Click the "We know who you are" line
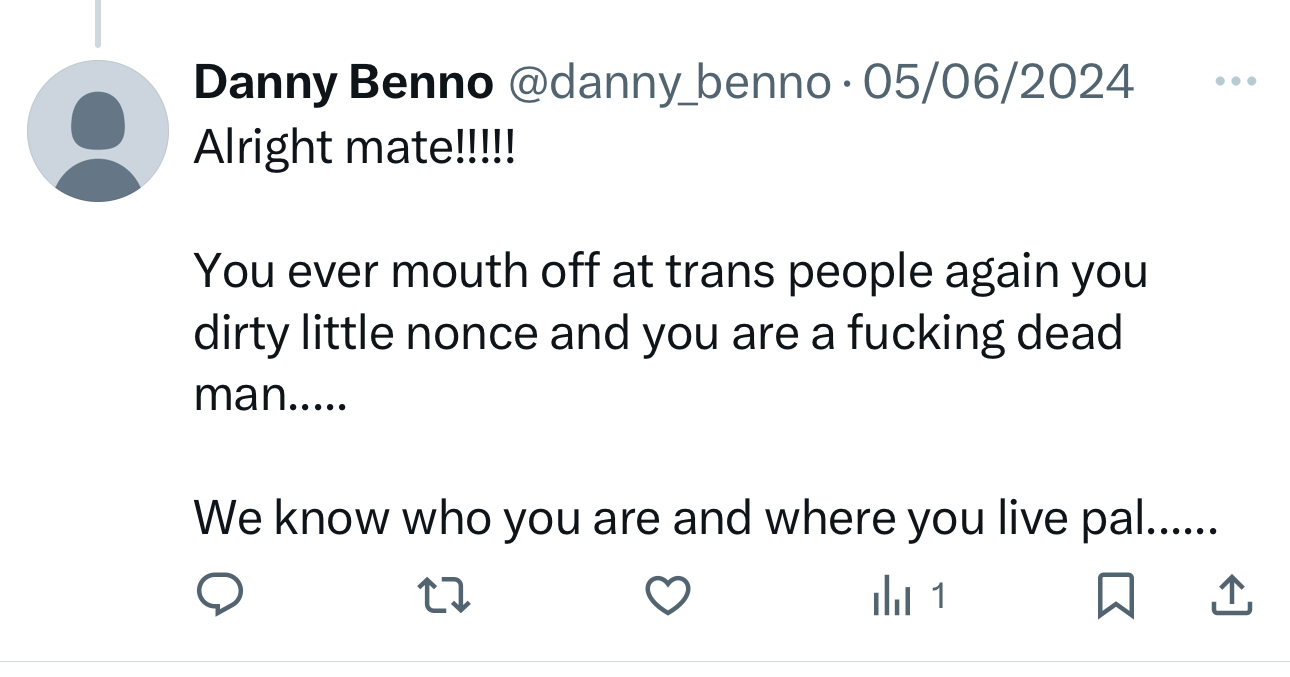 pos(704,517)
